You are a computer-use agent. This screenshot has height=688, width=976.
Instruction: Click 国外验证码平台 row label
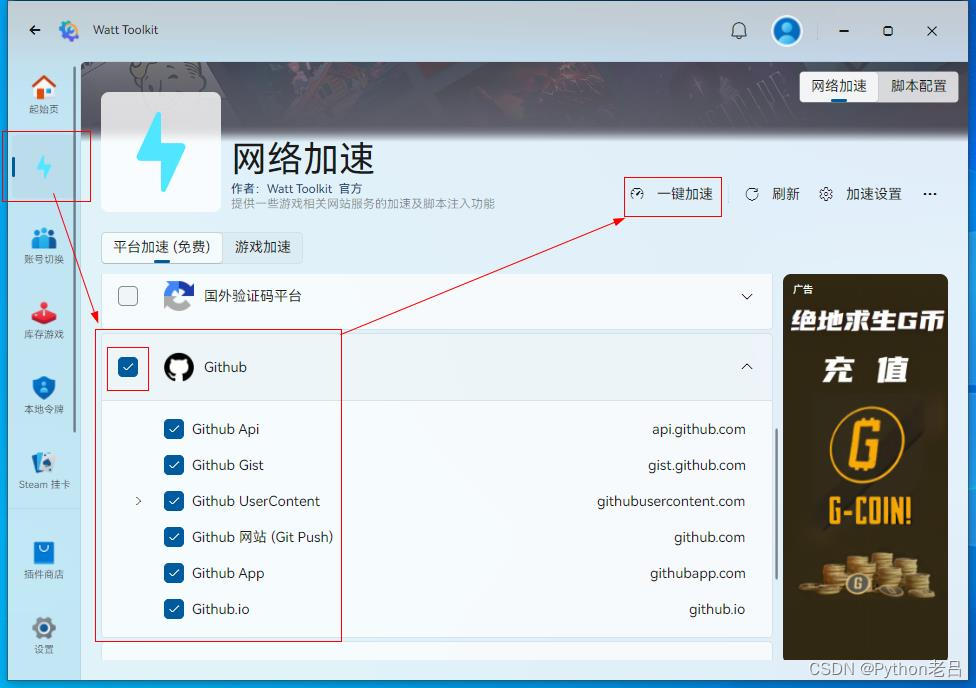click(x=253, y=296)
